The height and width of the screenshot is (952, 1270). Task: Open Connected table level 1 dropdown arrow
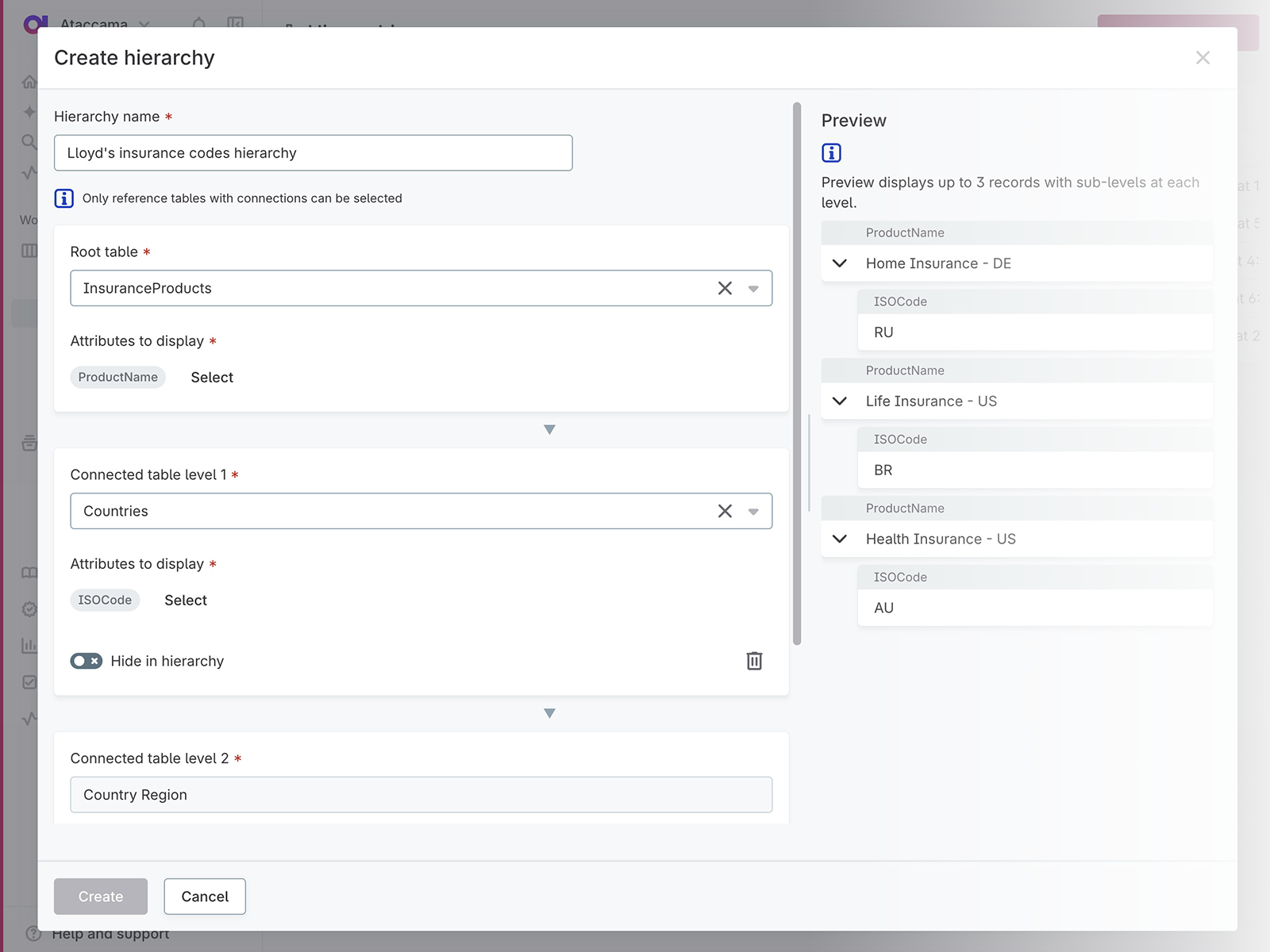click(753, 512)
